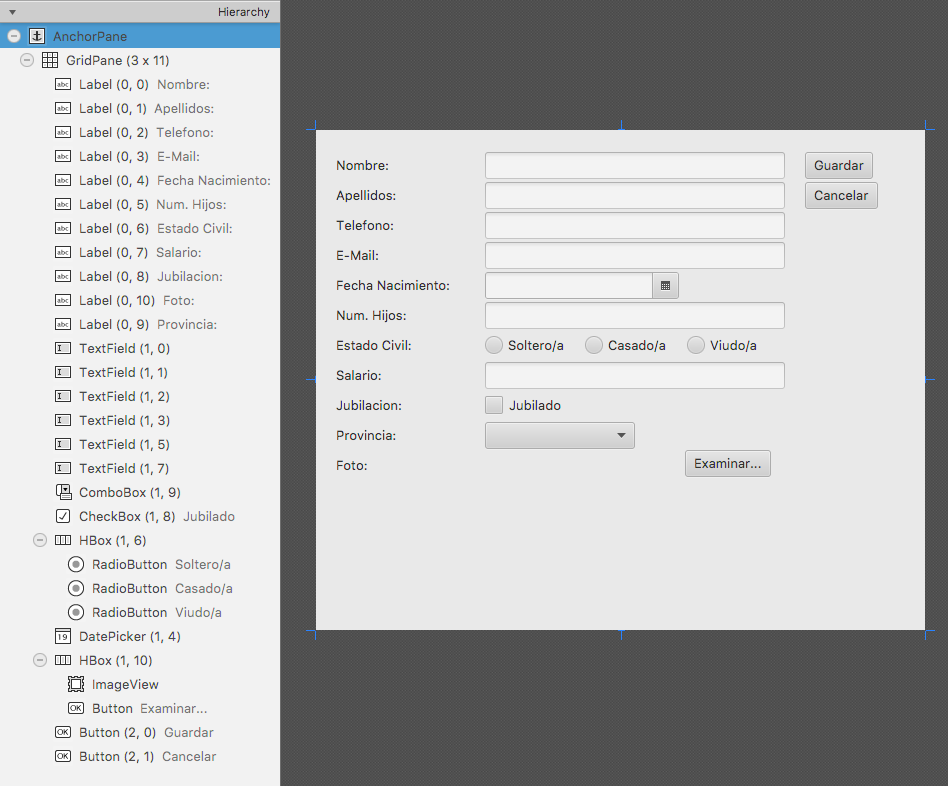Click the AnchorPane icon in hierarchy
Viewport: 948px width, 786px height.
37,36
